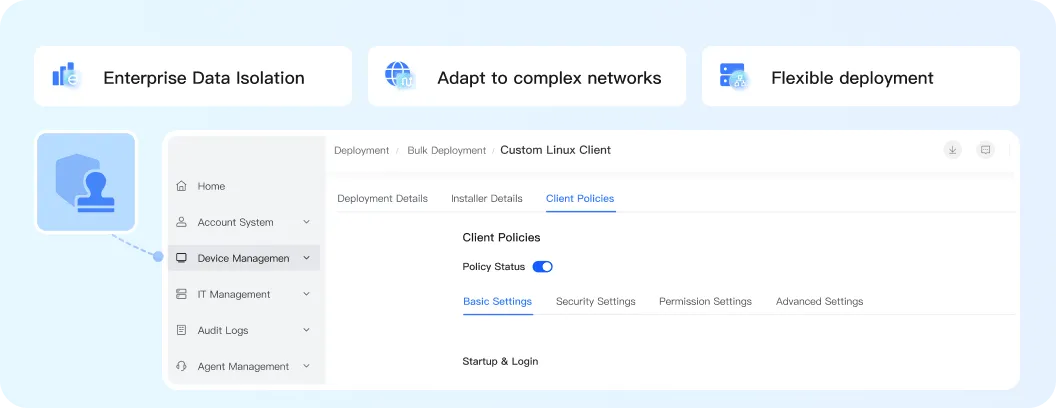Click the Device Management monitor icon
Image resolution: width=1056 pixels, height=408 pixels.
[x=181, y=258]
